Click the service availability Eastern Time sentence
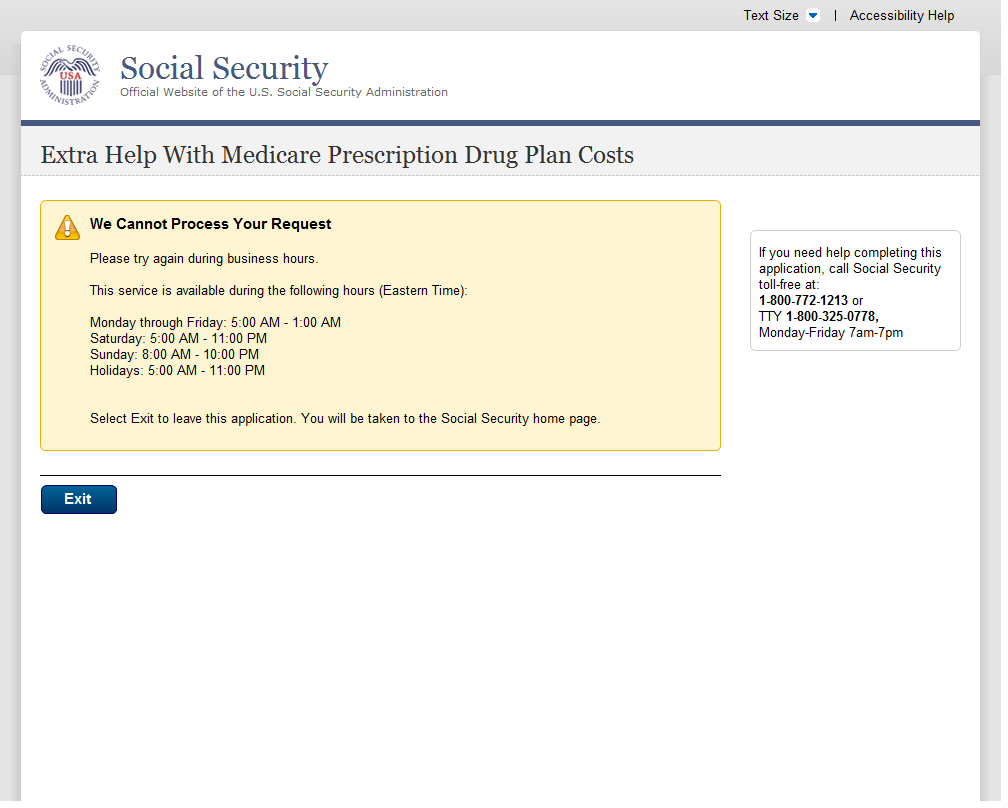Viewport: 1008px width, 808px height. tap(278, 291)
